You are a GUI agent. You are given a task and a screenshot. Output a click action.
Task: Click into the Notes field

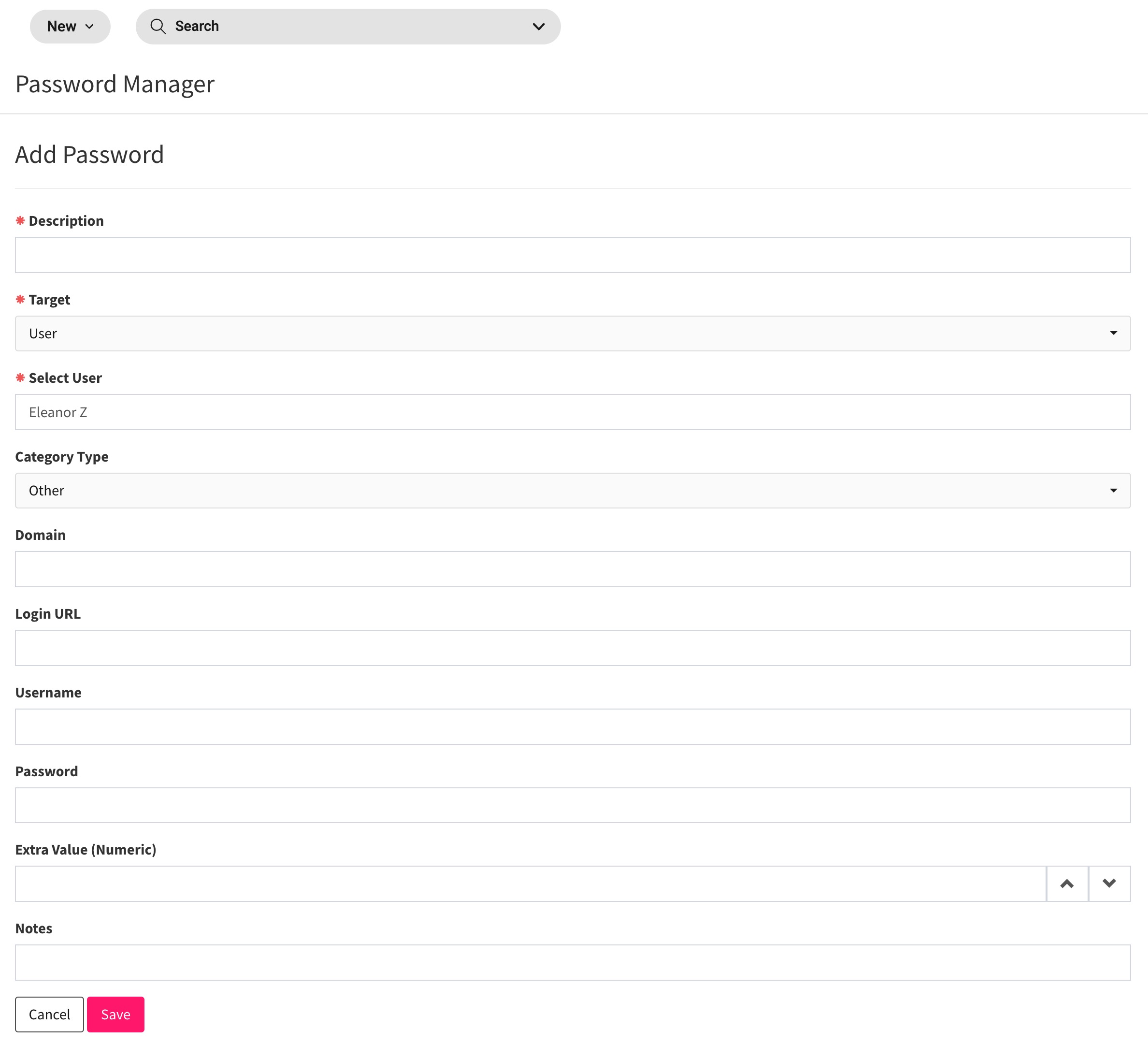click(572, 962)
